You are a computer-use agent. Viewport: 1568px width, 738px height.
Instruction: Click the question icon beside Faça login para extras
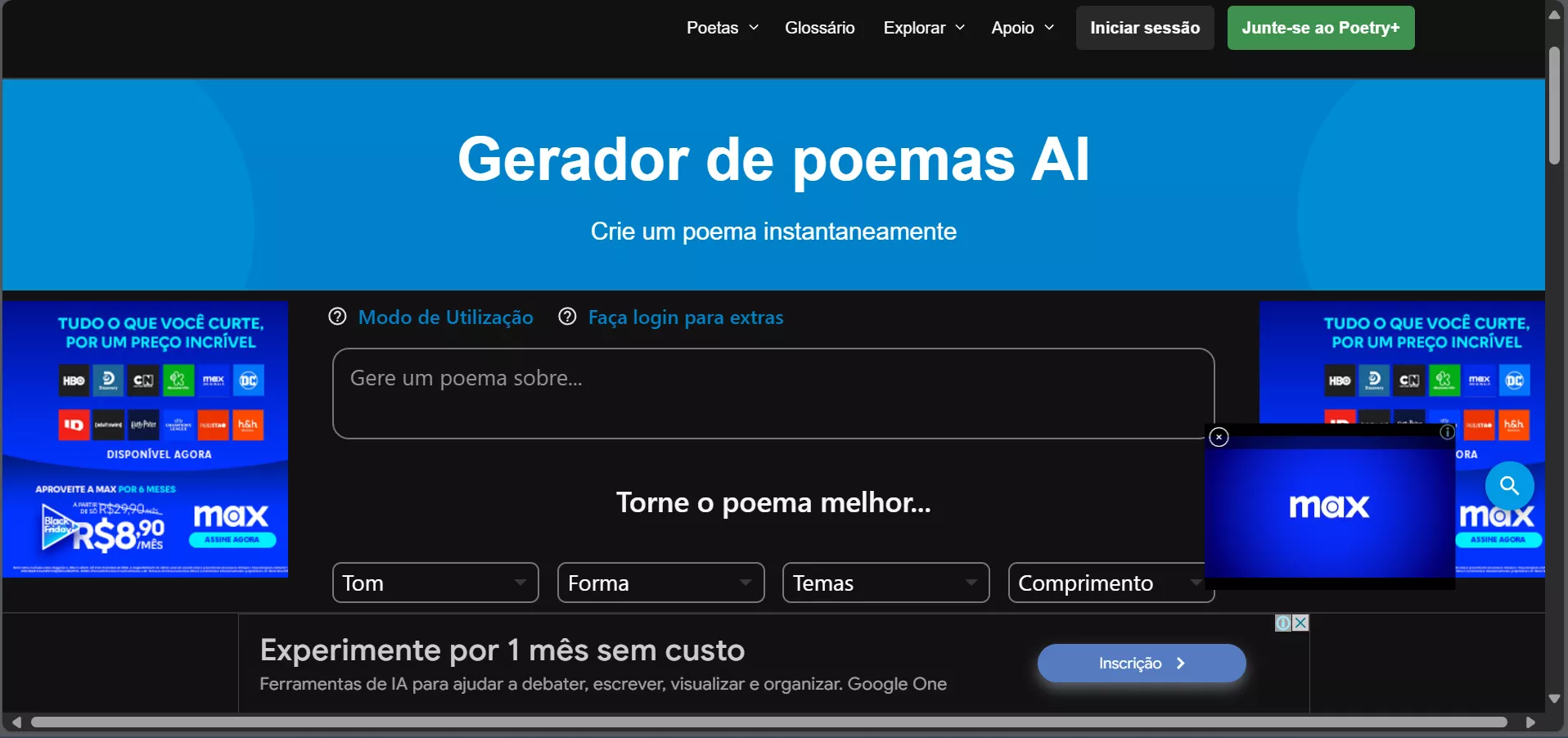pos(567,317)
